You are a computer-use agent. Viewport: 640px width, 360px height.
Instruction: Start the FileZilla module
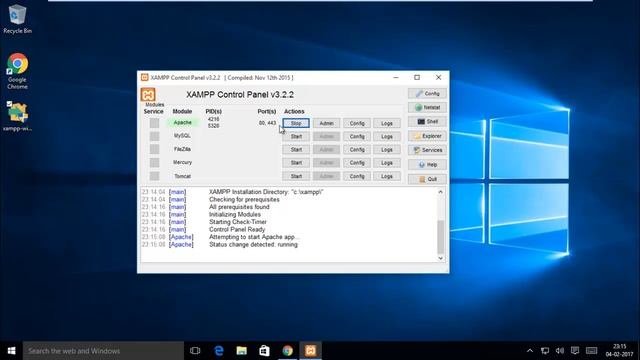(296, 149)
